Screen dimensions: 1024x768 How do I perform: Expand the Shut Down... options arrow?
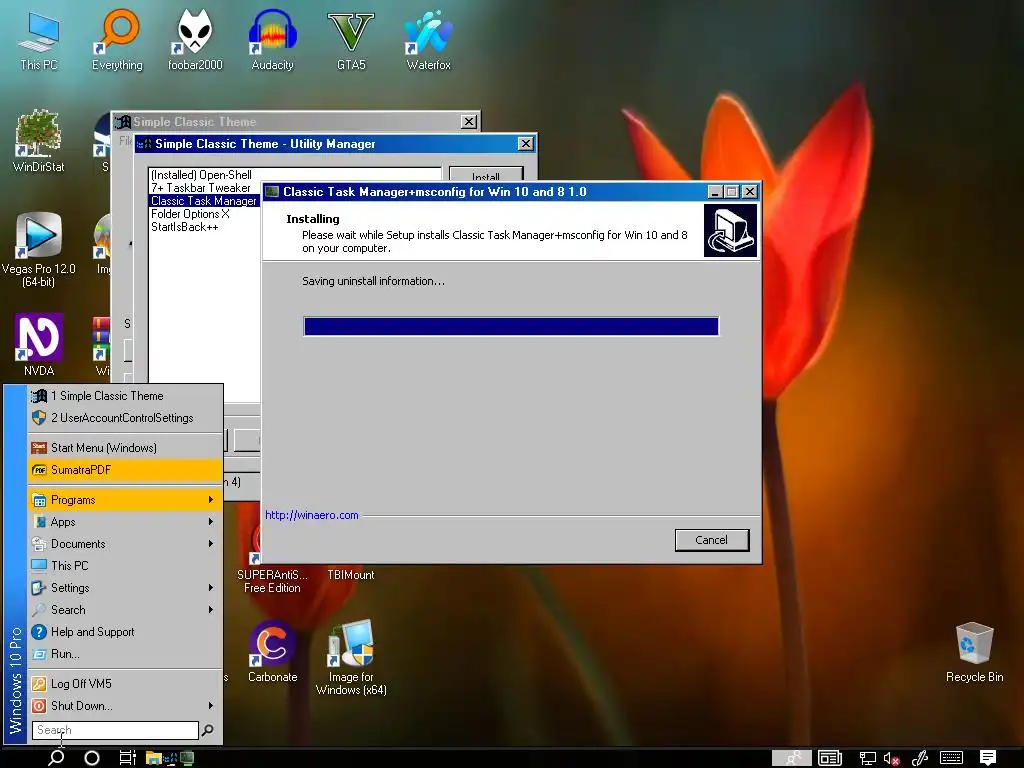point(211,705)
